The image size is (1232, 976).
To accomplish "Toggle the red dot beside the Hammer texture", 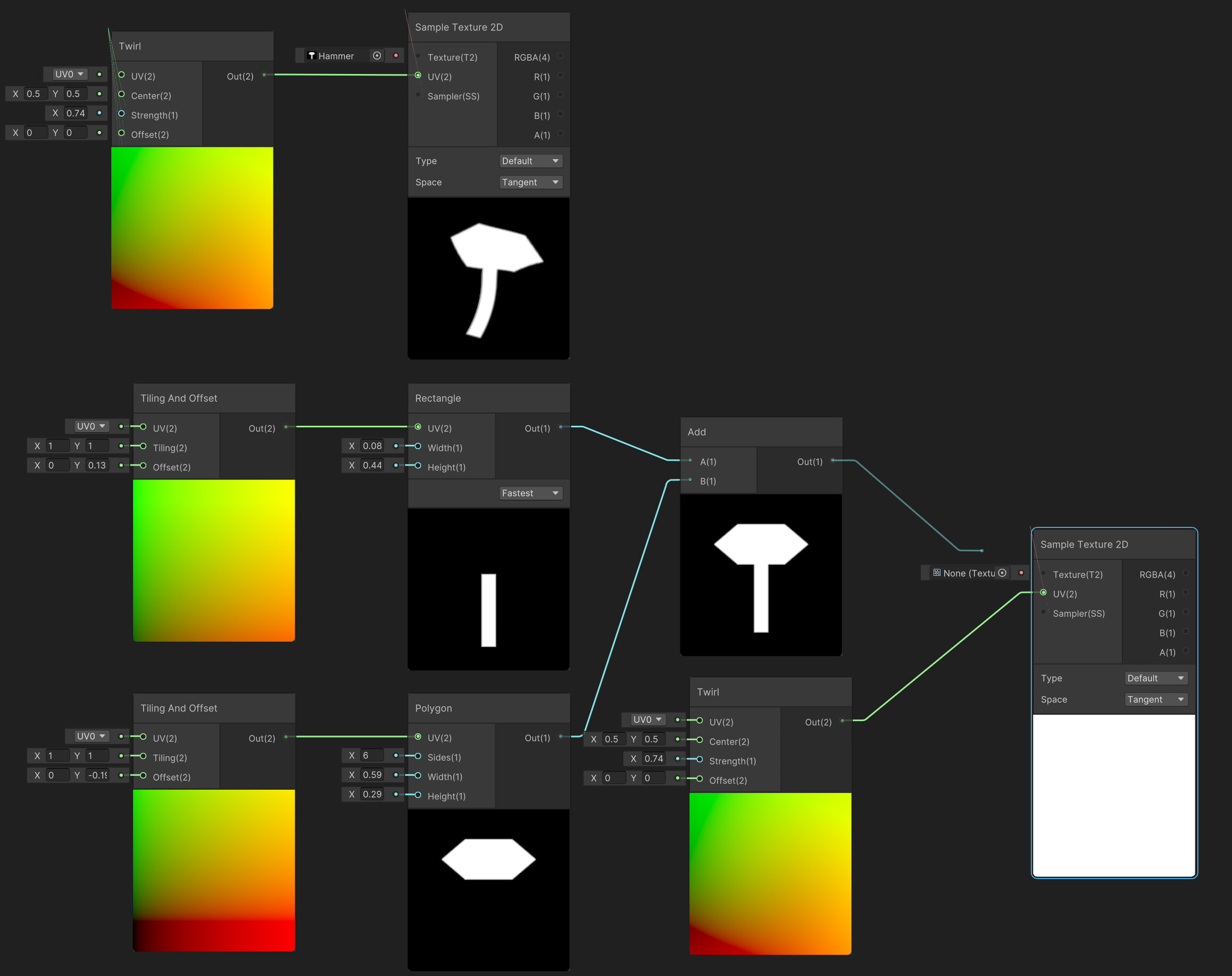I will (396, 55).
